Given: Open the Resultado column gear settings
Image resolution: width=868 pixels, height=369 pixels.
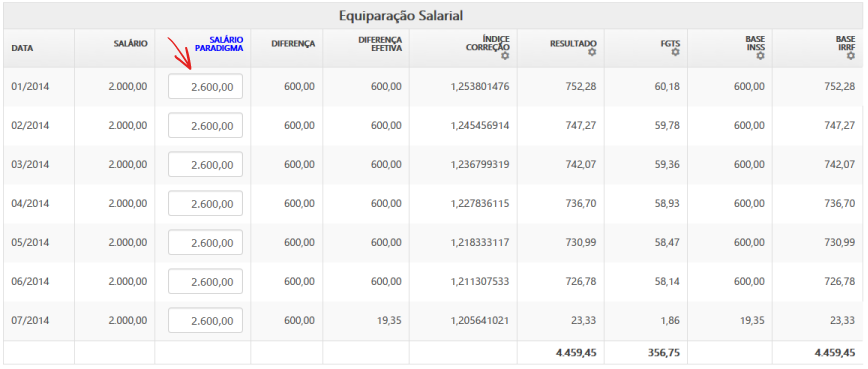Looking at the screenshot, I should click(592, 52).
